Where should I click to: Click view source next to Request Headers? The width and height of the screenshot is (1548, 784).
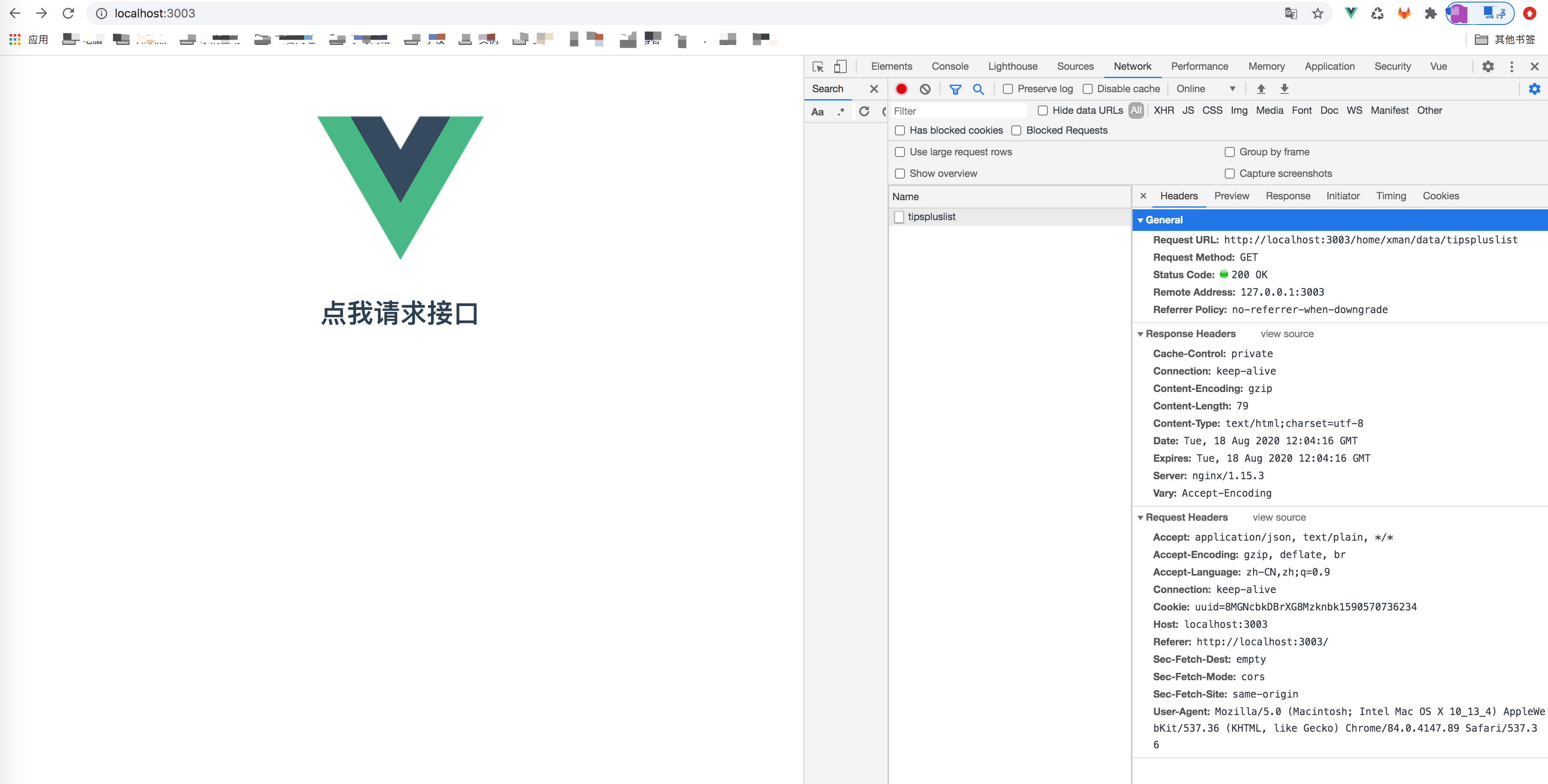(x=1278, y=517)
